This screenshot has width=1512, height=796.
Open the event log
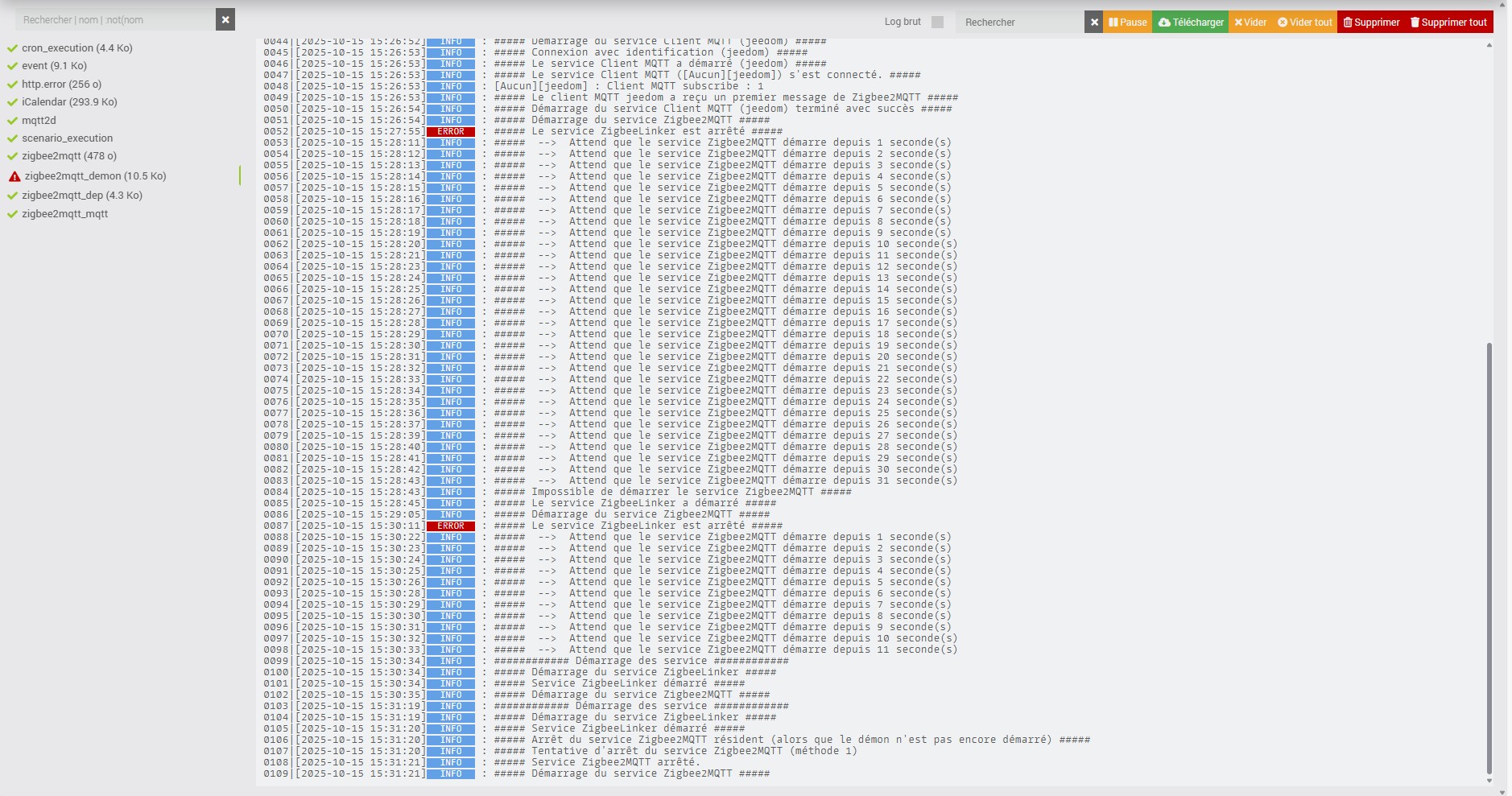pyautogui.click(x=54, y=66)
